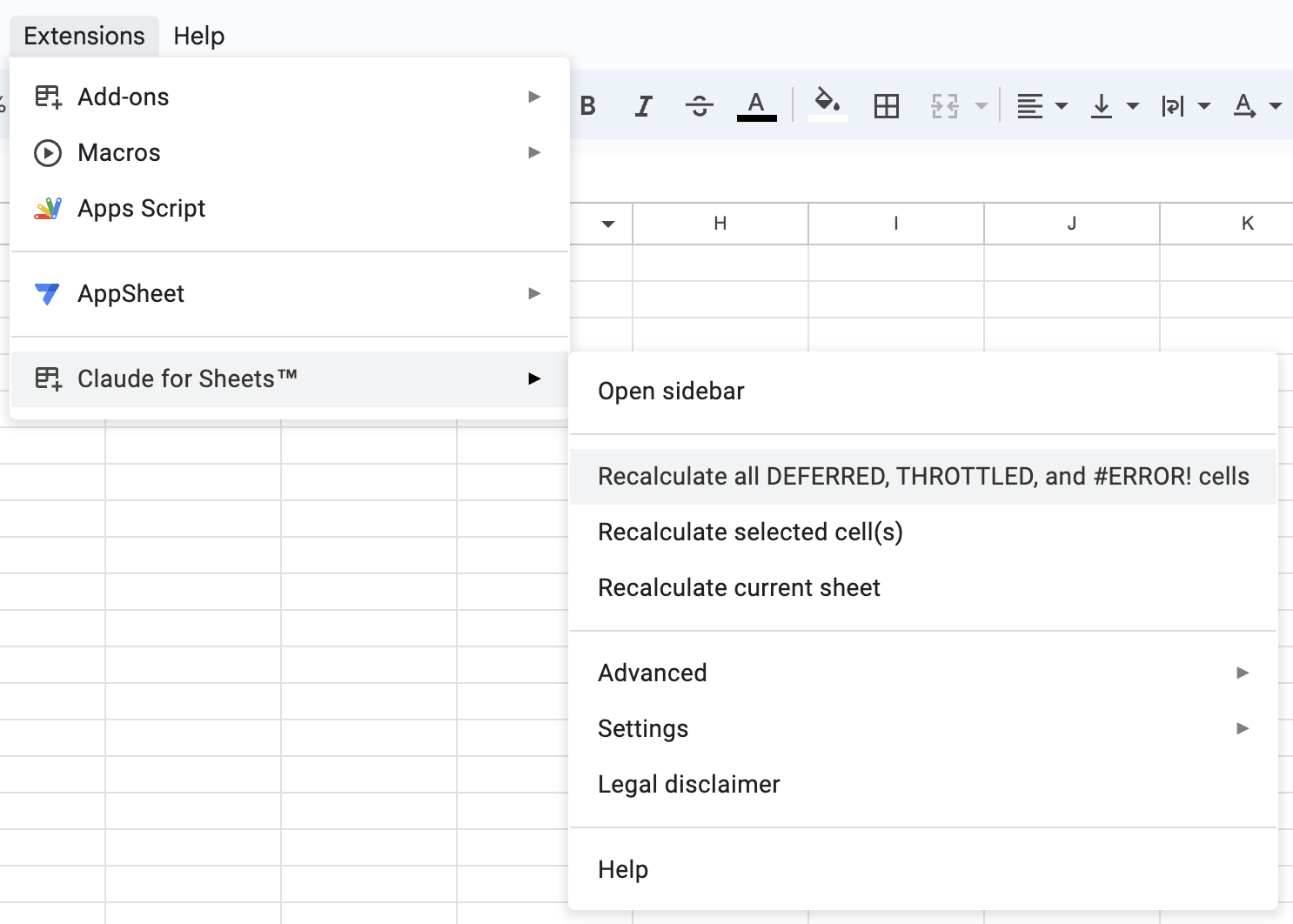Expand the vertical align dropdown arrow
The width and height of the screenshot is (1293, 924).
tap(1133, 106)
